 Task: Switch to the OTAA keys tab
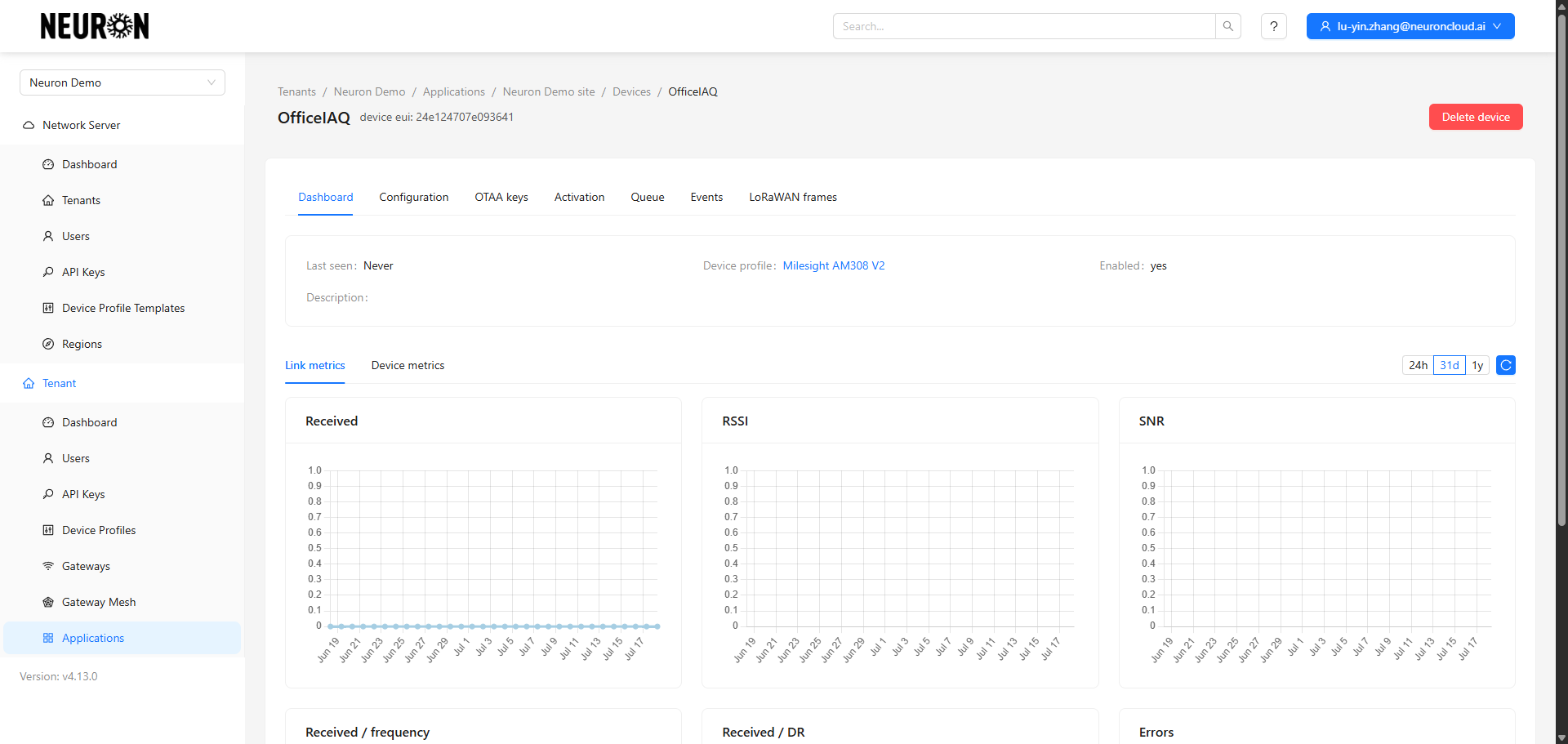501,197
